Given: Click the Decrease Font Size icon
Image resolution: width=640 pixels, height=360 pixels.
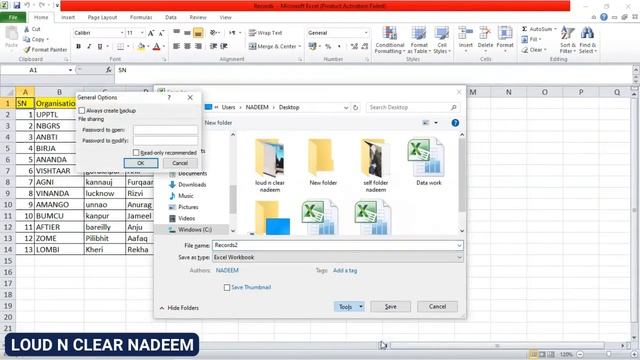Looking at the screenshot, I should click(x=162, y=33).
